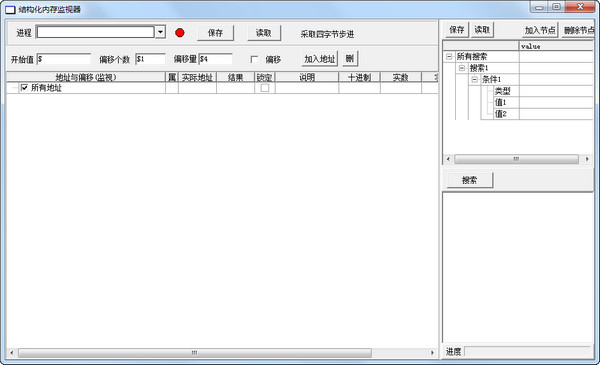The image size is (600, 365).
Task: Click the 删 delete button
Action: click(x=350, y=59)
